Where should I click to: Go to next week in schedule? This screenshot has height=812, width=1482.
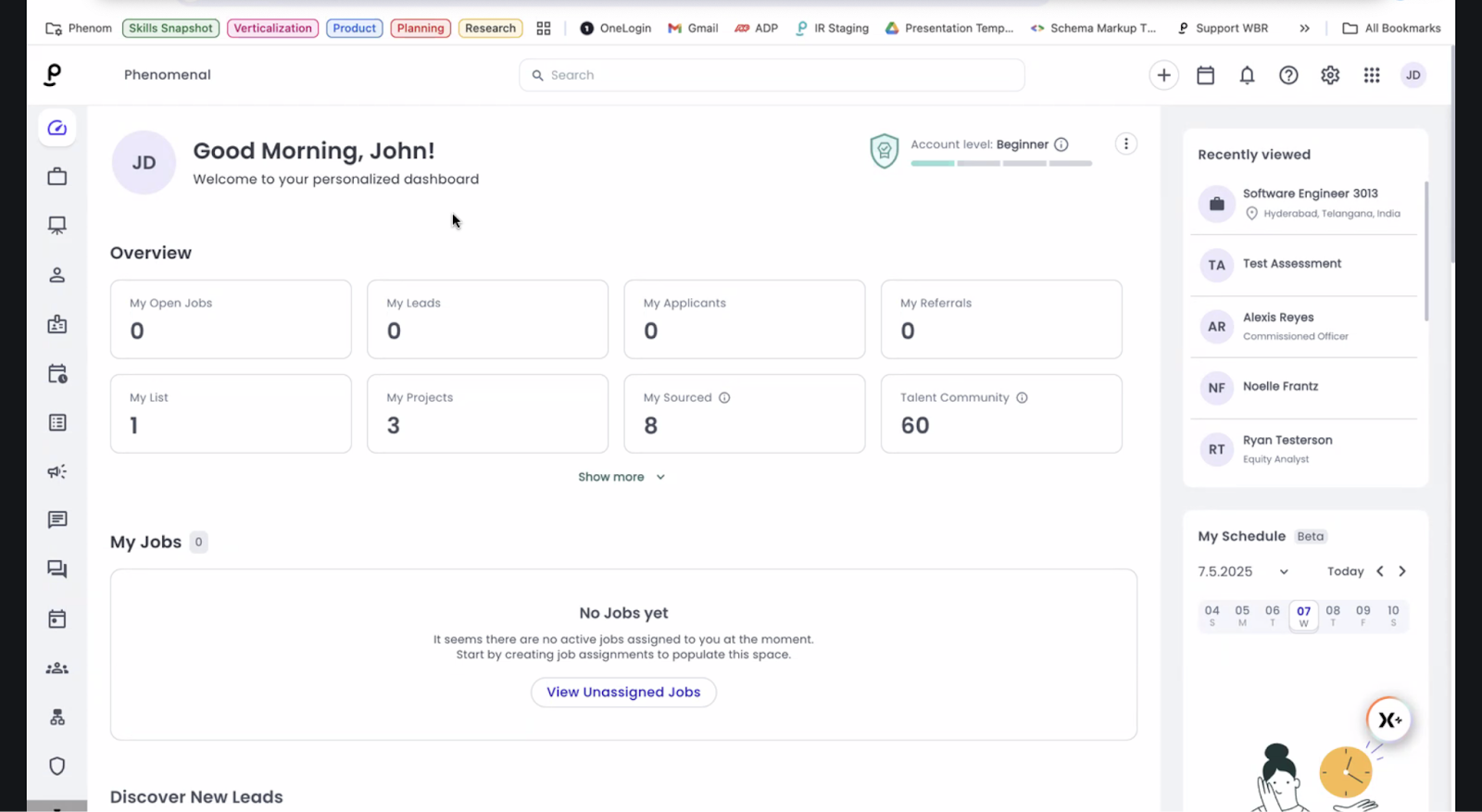tap(1402, 572)
